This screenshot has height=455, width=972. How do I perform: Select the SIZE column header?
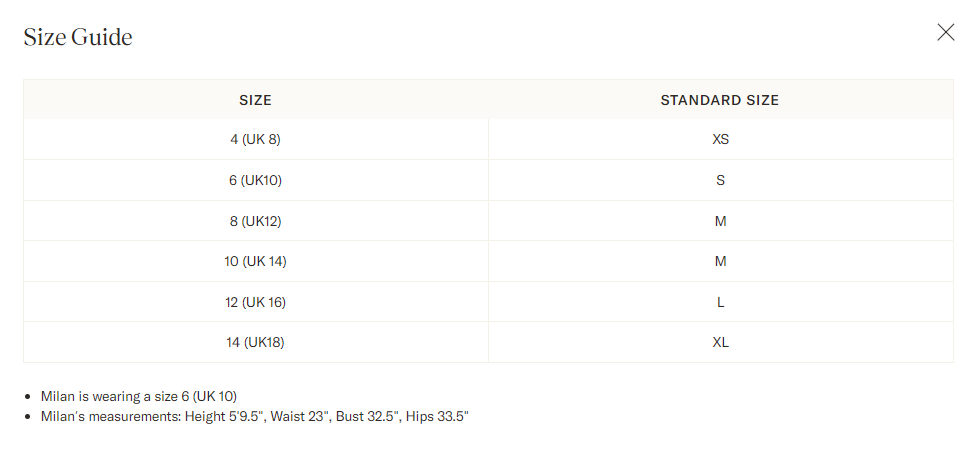[255, 100]
